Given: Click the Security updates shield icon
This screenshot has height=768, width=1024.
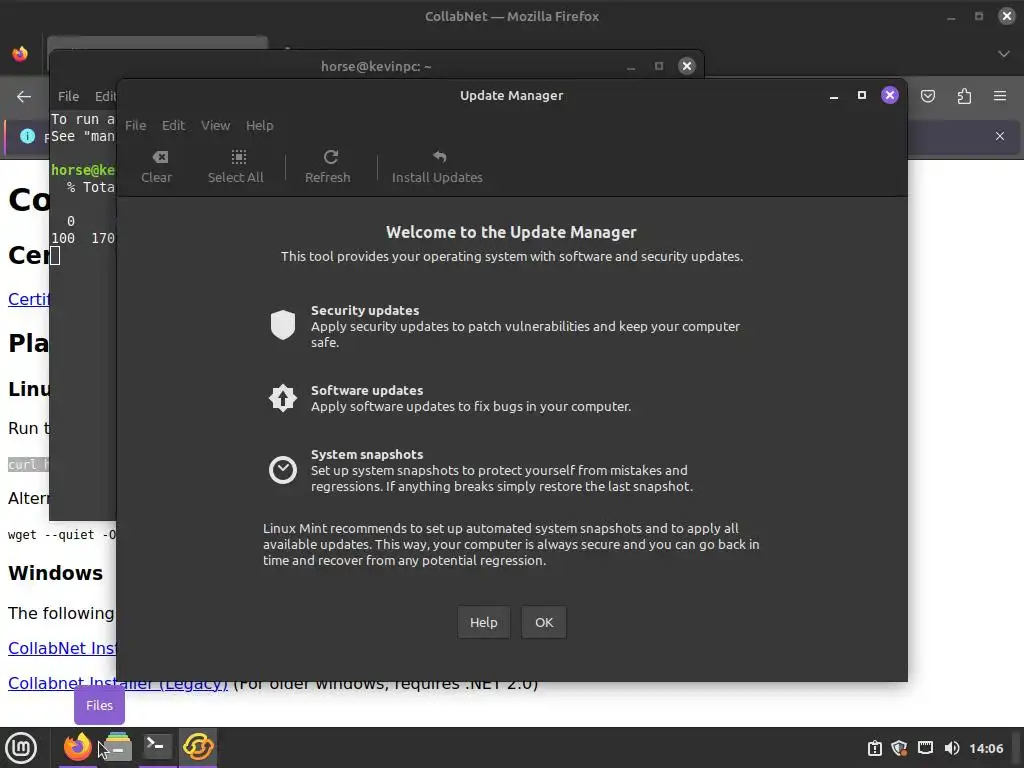Looking at the screenshot, I should [283, 325].
